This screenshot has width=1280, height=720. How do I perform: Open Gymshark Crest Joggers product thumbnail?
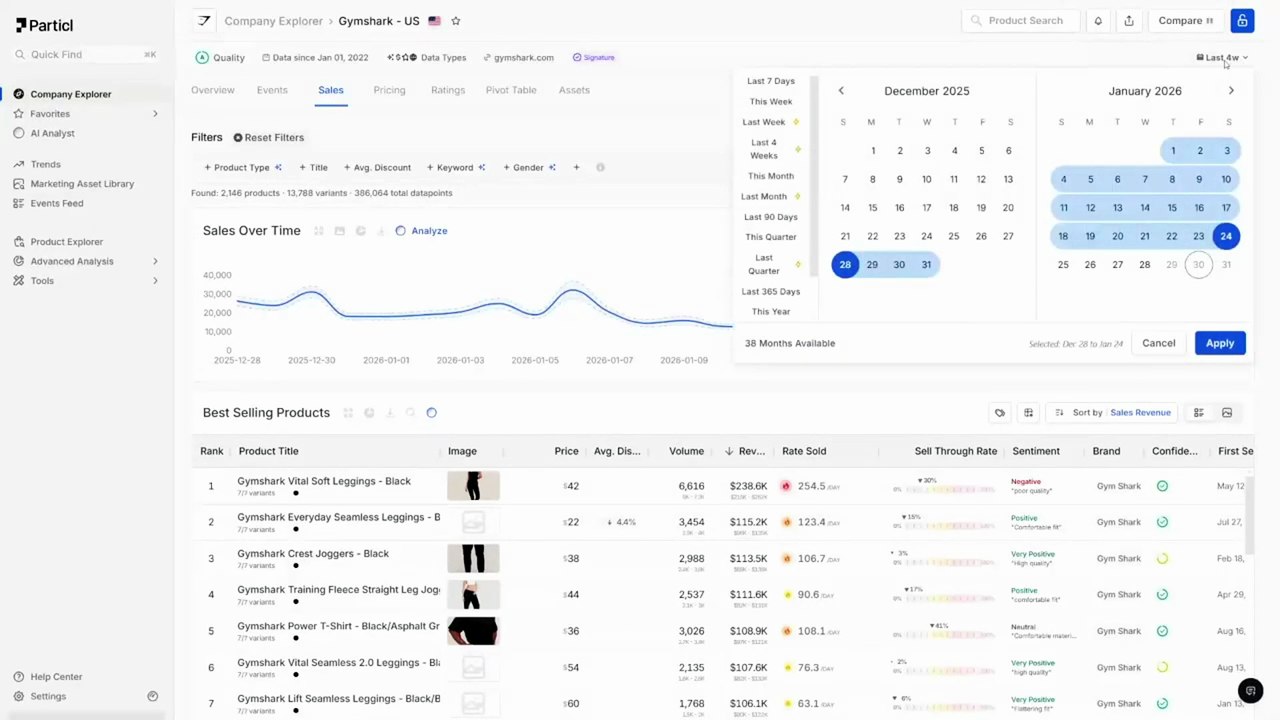pos(473,558)
